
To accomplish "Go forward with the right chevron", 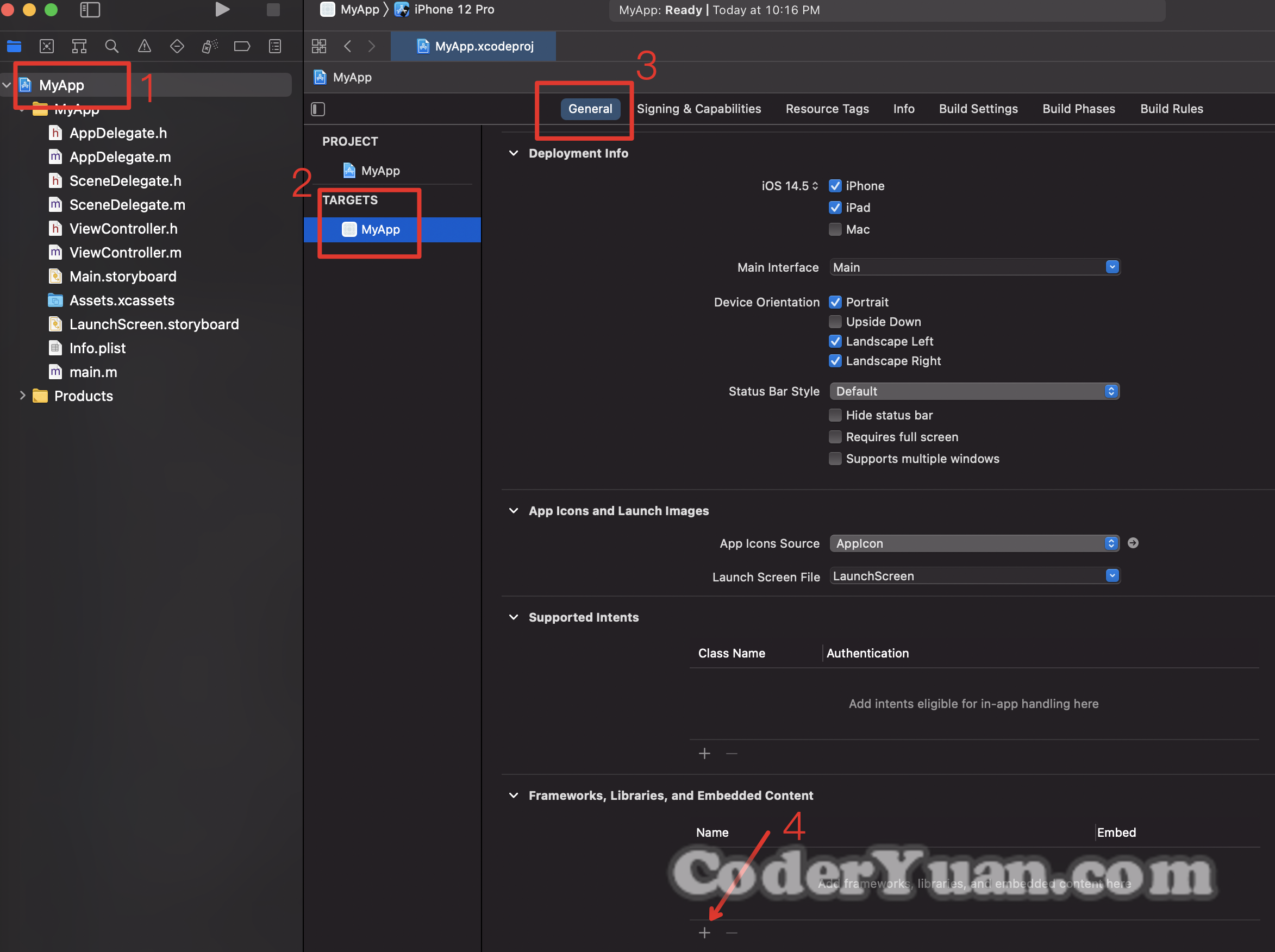I will point(372,46).
